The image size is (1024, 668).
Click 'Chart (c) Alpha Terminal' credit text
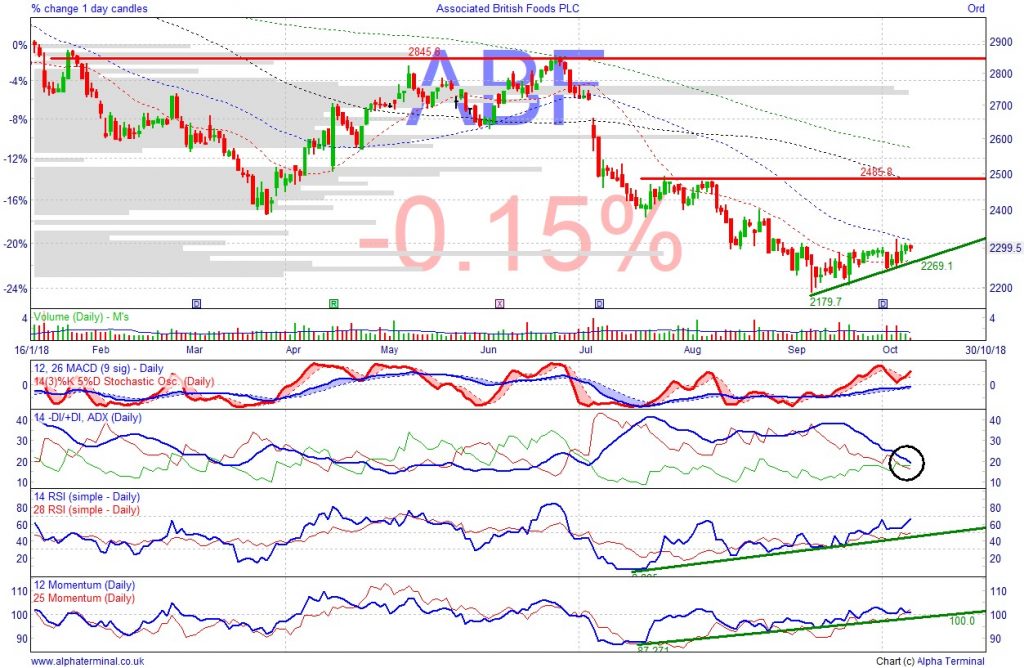click(931, 661)
